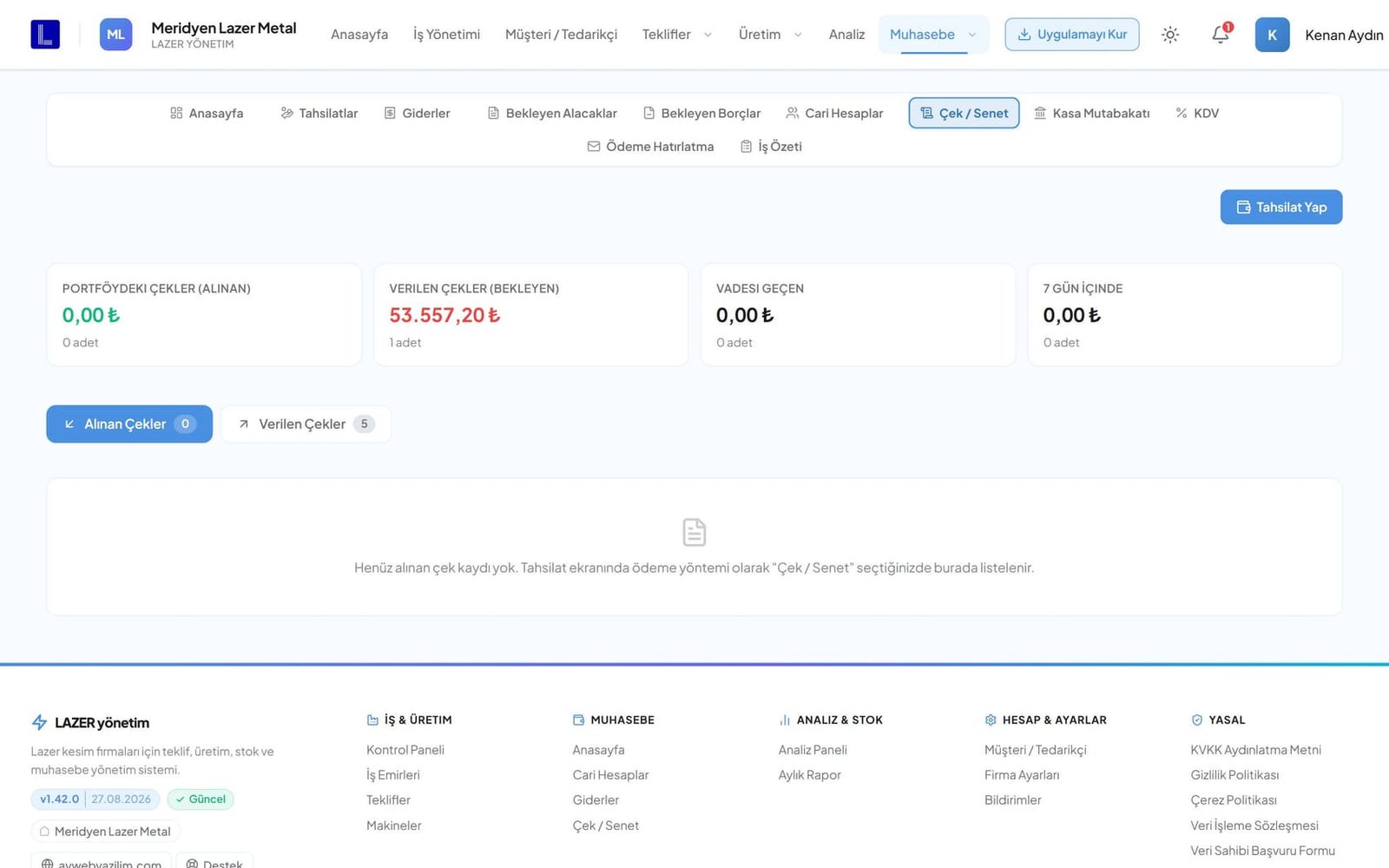Image resolution: width=1389 pixels, height=868 pixels.
Task: Switch to the Giderler tab
Action: click(x=418, y=113)
